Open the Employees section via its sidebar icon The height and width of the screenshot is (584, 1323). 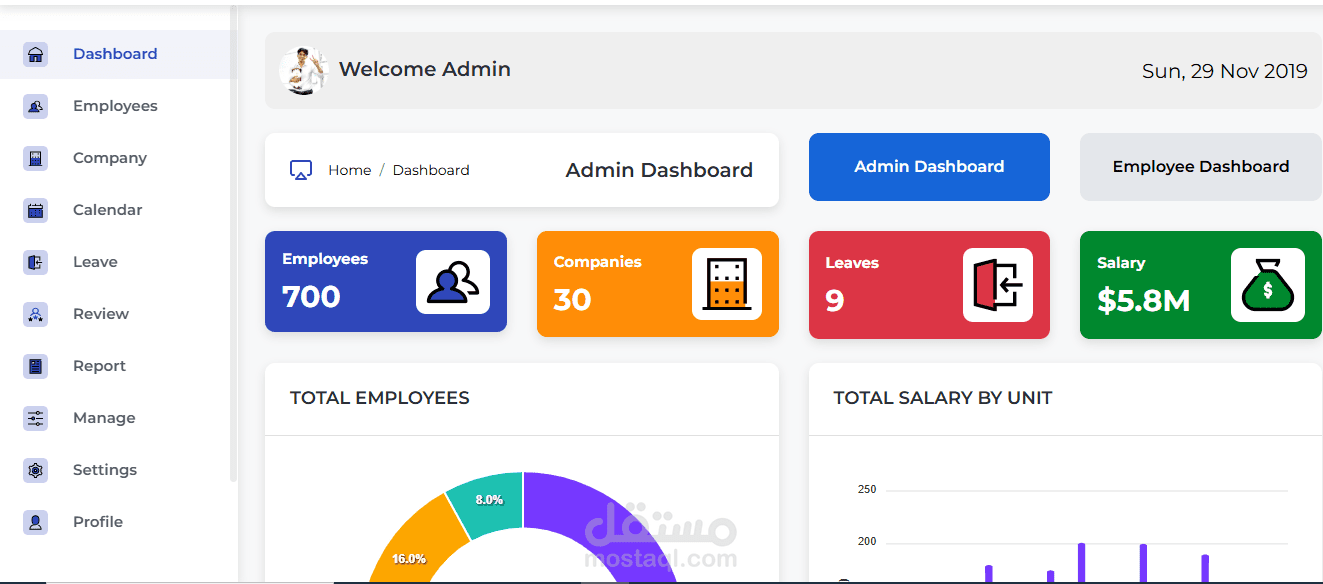pos(35,105)
